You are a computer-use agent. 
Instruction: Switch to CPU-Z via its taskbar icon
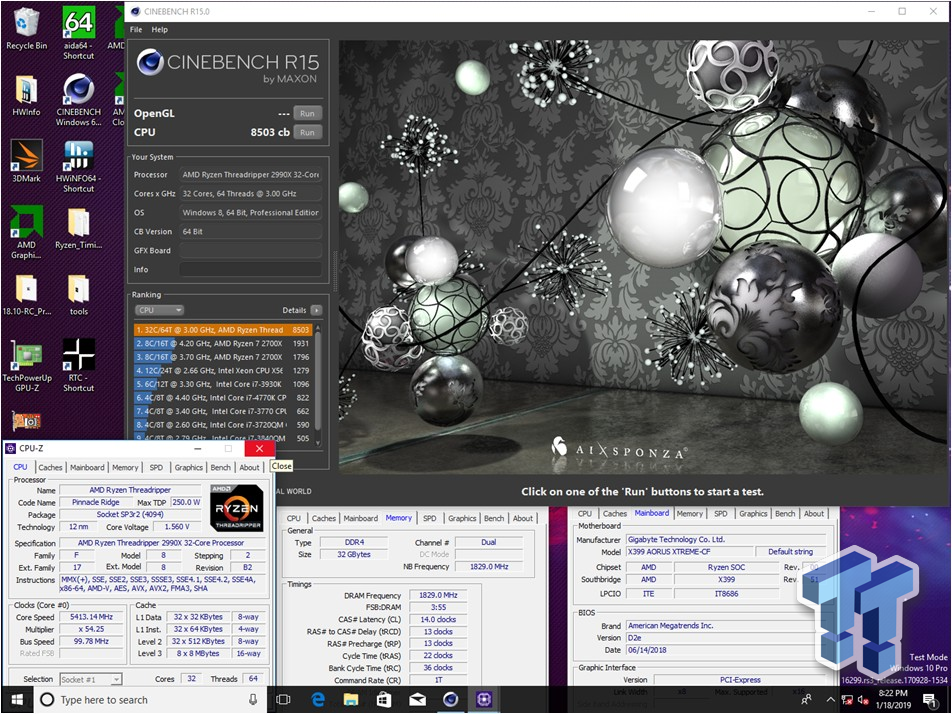(484, 699)
